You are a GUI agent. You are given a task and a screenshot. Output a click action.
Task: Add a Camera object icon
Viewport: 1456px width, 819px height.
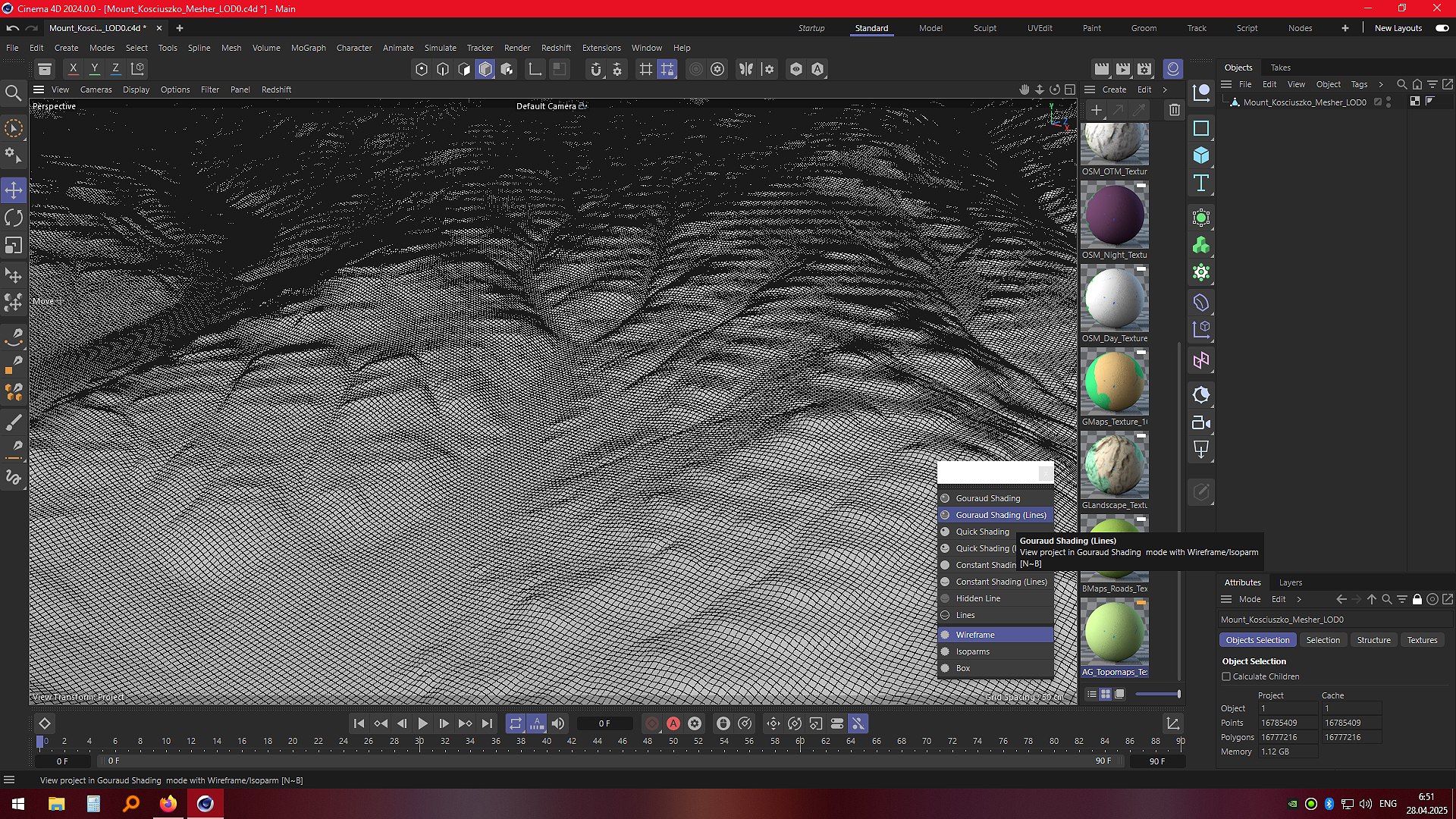[1201, 422]
